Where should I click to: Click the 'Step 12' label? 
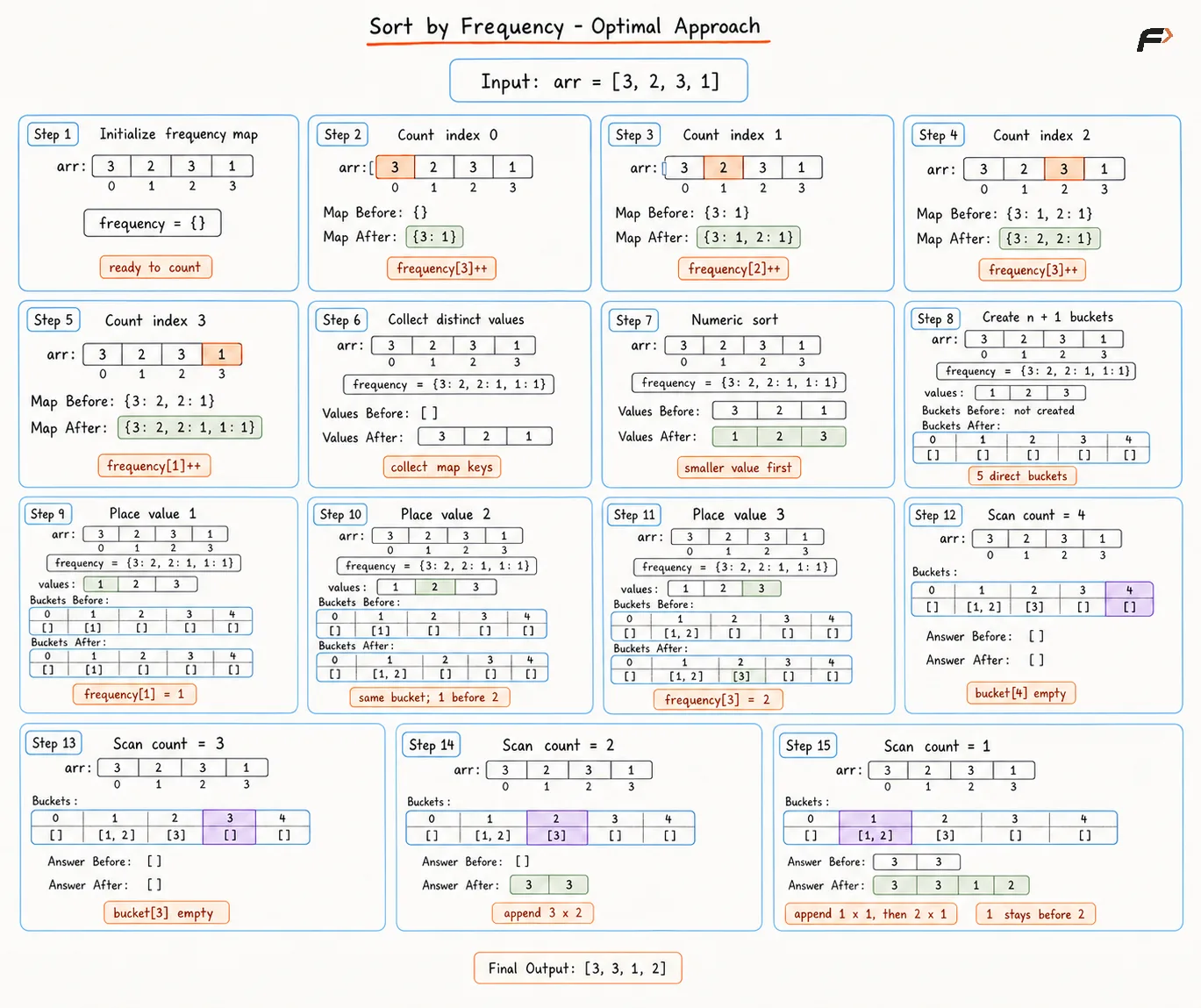coord(936,515)
